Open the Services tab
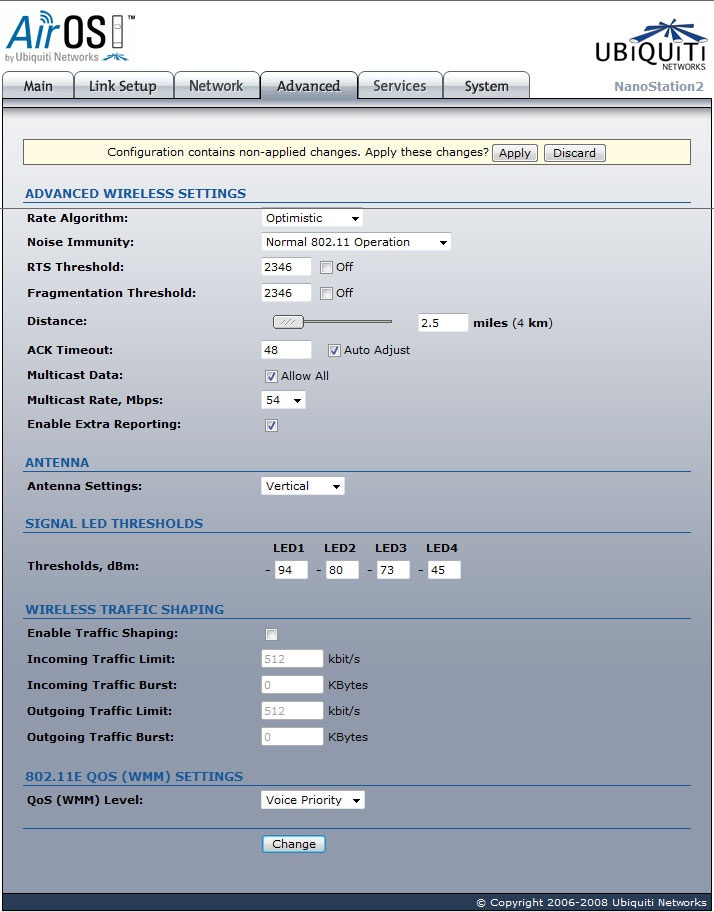This screenshot has width=714, height=912. 399,86
